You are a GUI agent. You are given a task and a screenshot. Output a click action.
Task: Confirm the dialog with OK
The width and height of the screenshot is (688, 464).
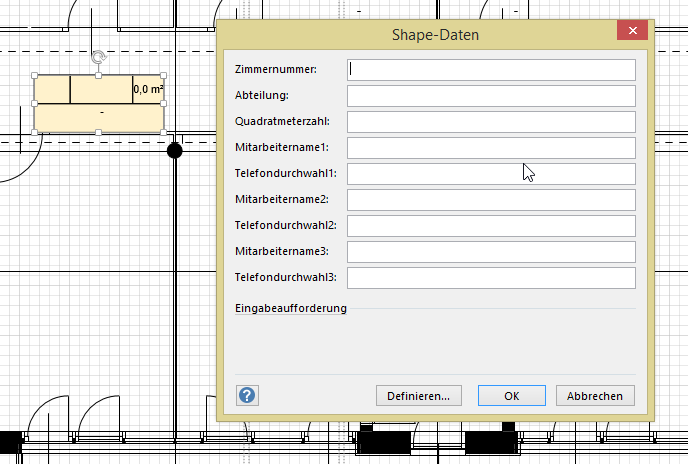[x=511, y=396]
